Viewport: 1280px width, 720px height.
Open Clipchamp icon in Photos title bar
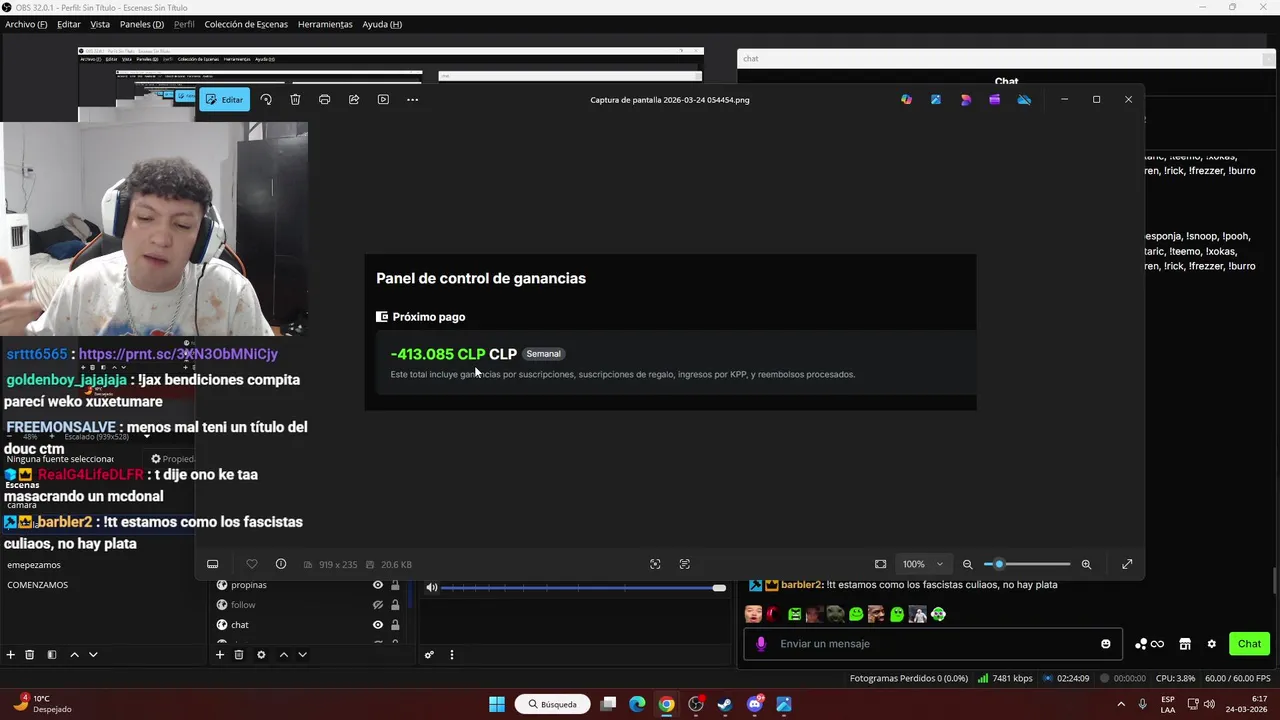click(x=994, y=100)
